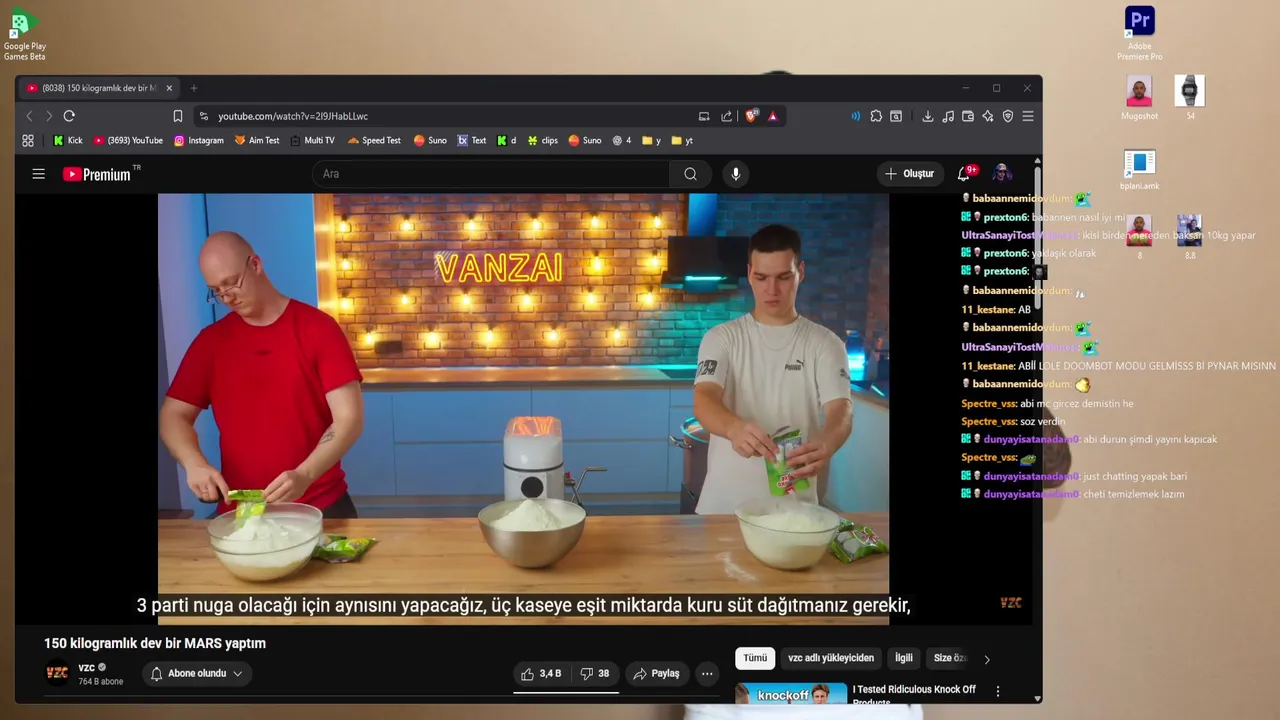
Task: Open the Brave Shields lion icon
Action: 751,116
